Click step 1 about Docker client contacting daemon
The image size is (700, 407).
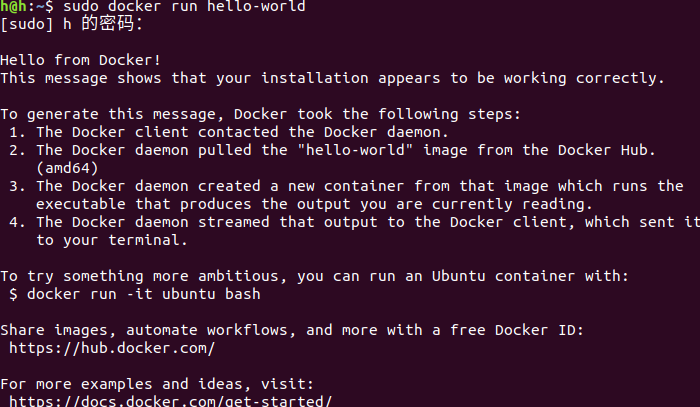(229, 132)
